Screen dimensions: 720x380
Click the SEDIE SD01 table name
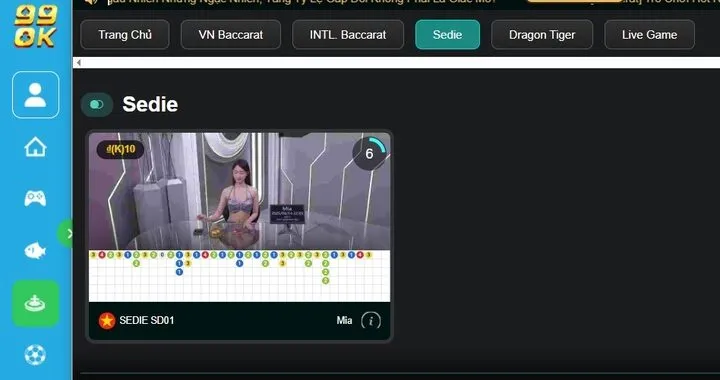[146, 320]
